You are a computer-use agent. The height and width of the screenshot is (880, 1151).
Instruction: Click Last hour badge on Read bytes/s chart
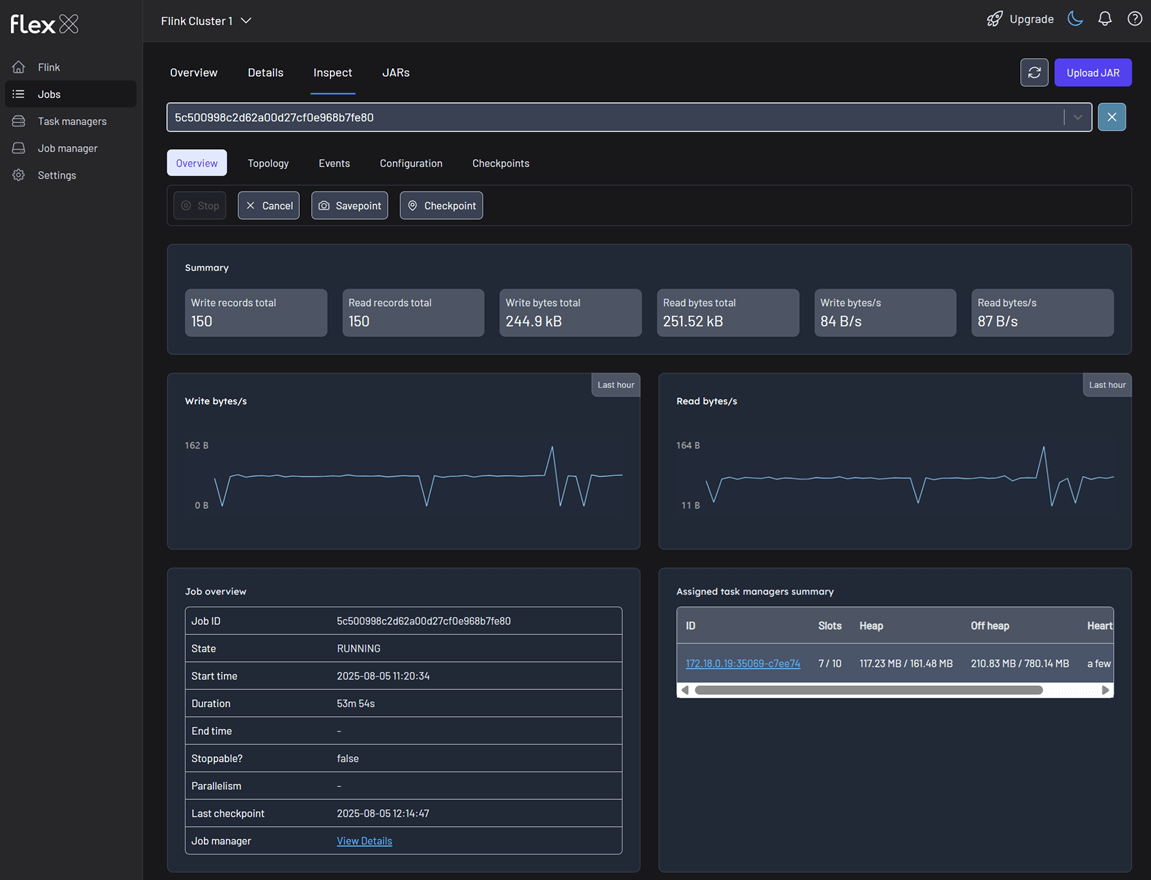1107,385
